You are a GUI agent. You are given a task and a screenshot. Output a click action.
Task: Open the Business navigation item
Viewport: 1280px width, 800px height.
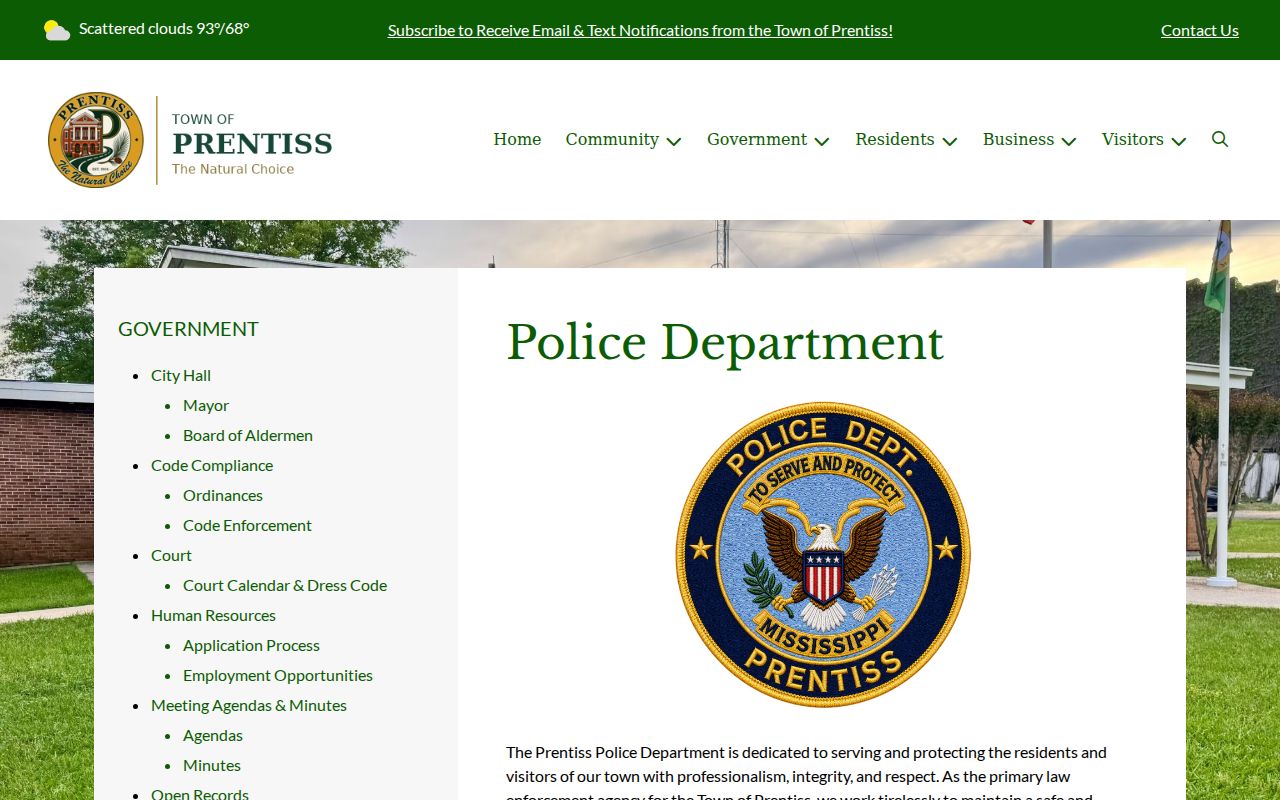tap(1018, 139)
